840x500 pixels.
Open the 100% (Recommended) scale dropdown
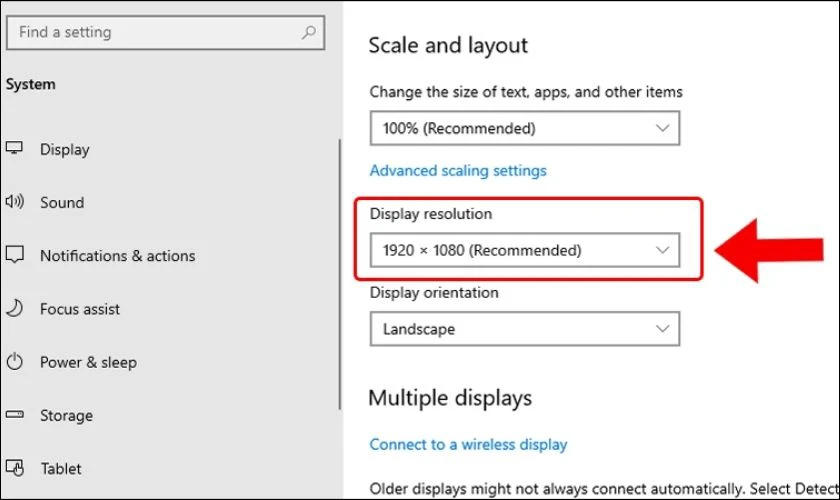524,128
